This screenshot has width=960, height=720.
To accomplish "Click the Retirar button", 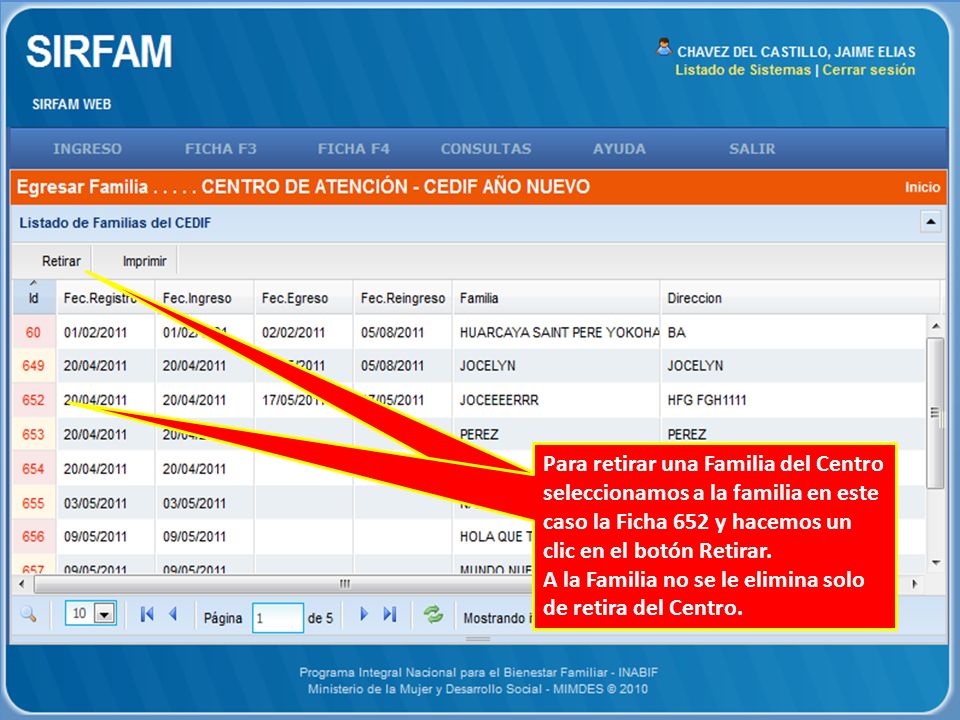I will click(x=61, y=261).
